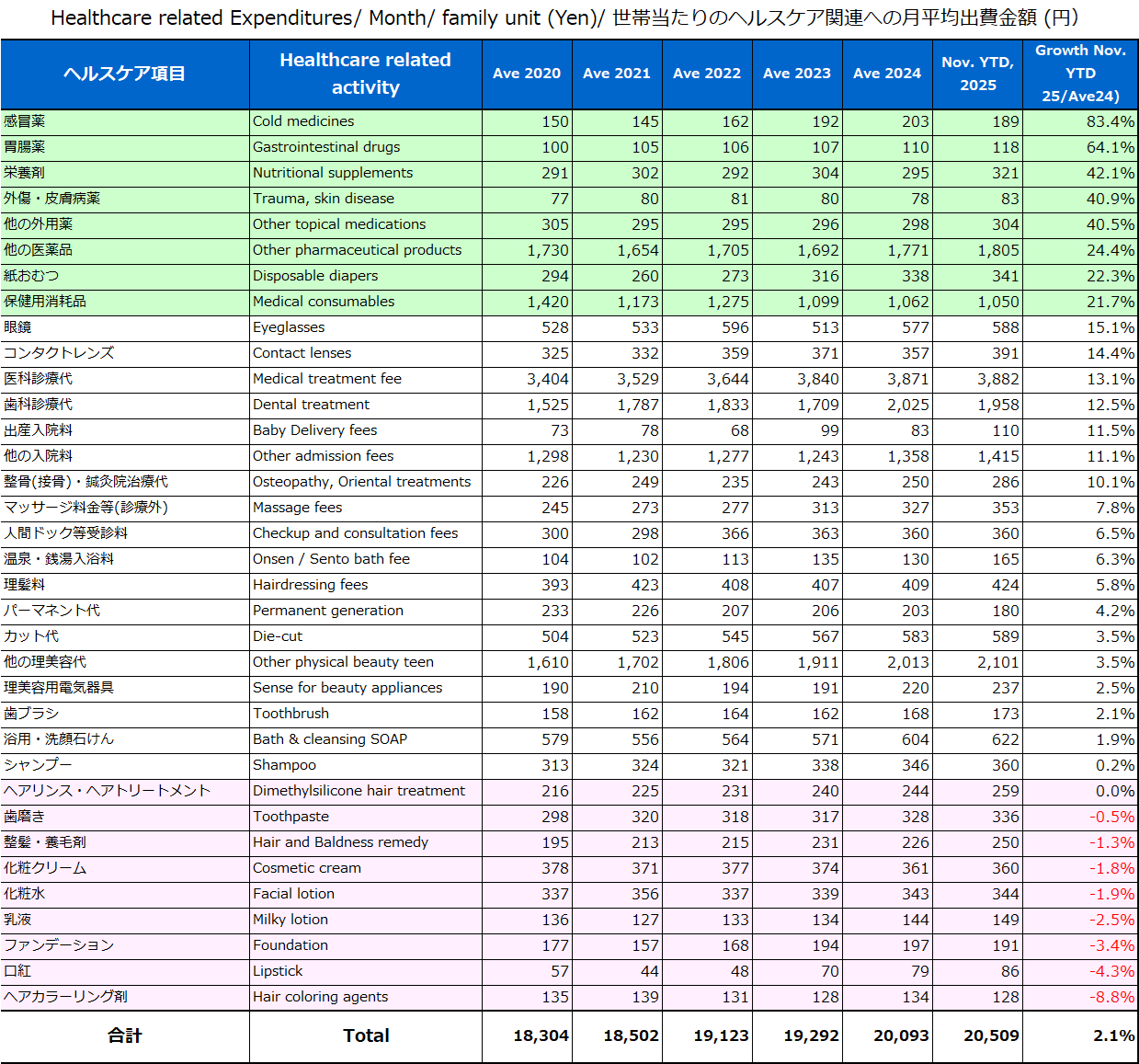Screen dimensions: 1139x1064
Task: Click the 'Medical treatment fee' cell
Action: pos(326,379)
